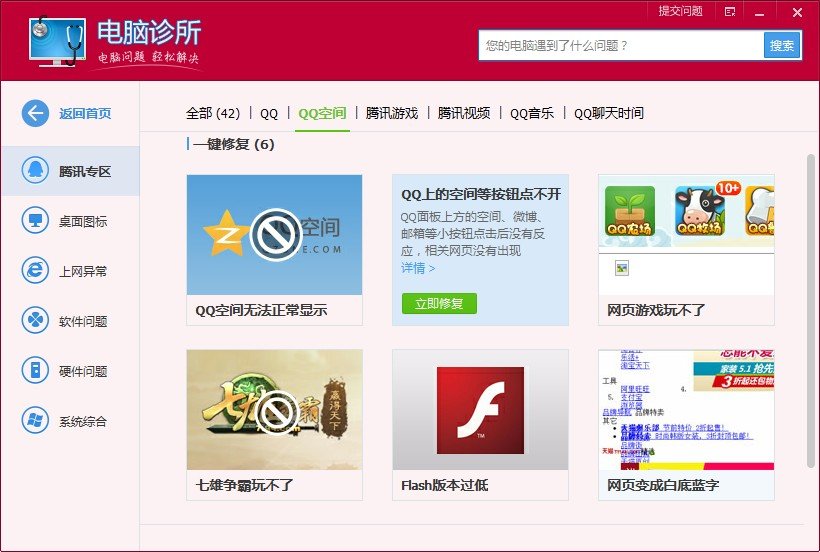Select the 桌面图标 sidebar label
The height and width of the screenshot is (552, 820).
83,221
